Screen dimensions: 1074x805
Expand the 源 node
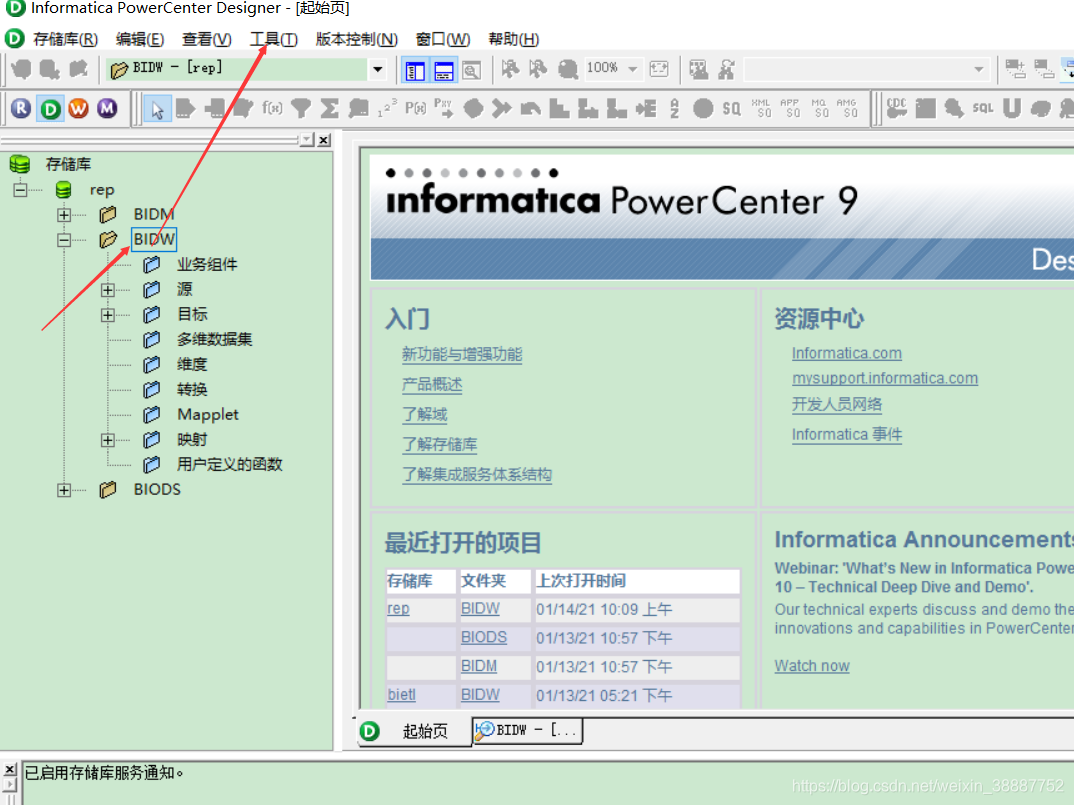108,290
